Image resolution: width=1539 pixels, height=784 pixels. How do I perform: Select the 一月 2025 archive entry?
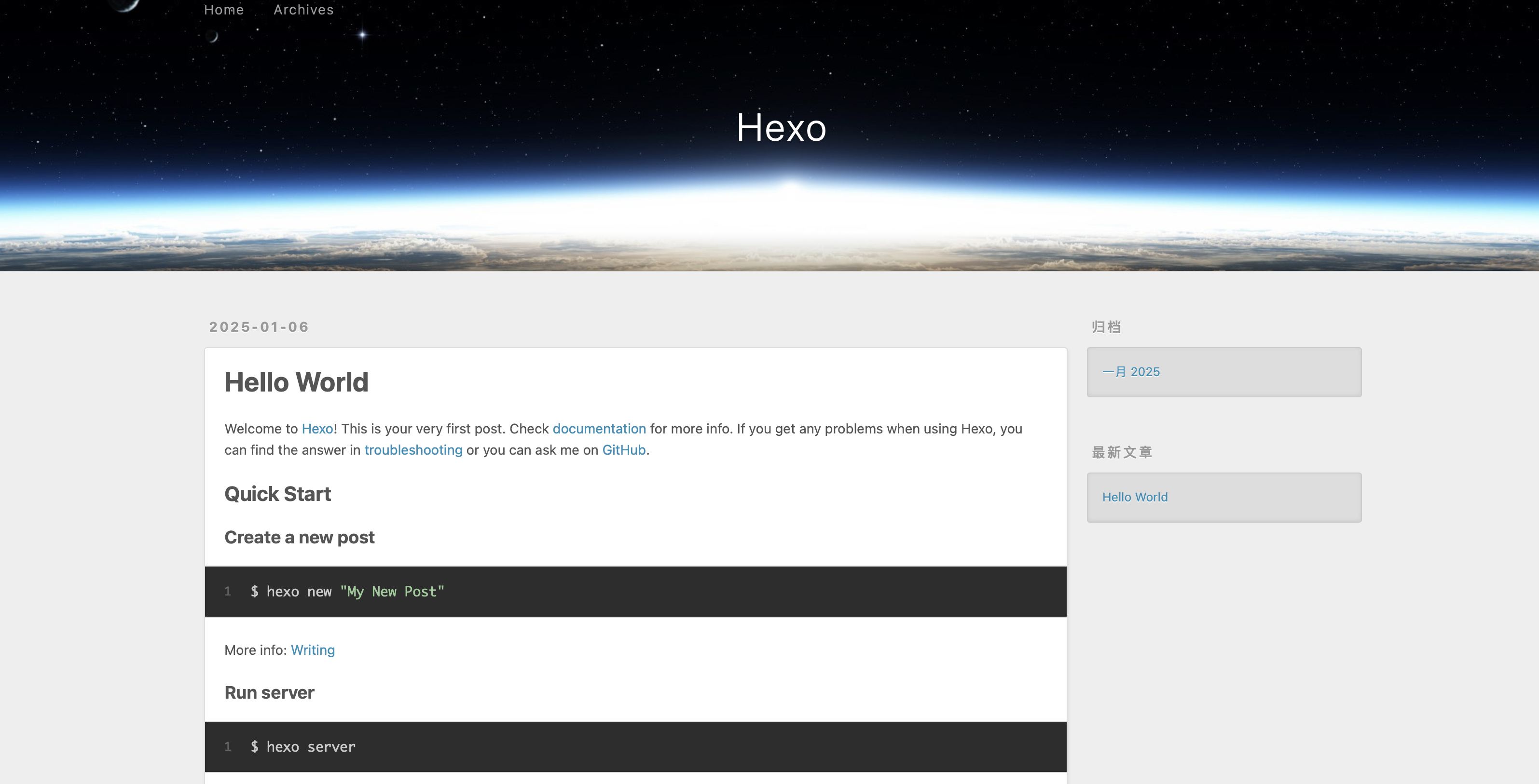coord(1130,372)
